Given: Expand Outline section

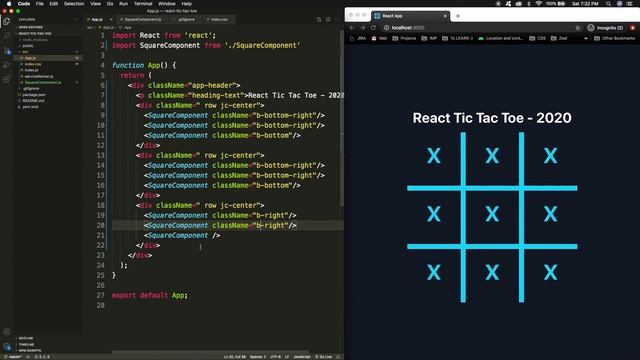Looking at the screenshot, I should pos(47,338).
